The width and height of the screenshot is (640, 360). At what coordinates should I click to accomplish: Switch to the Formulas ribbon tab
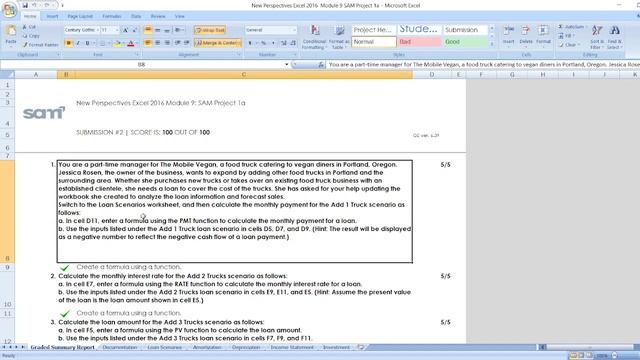click(111, 16)
